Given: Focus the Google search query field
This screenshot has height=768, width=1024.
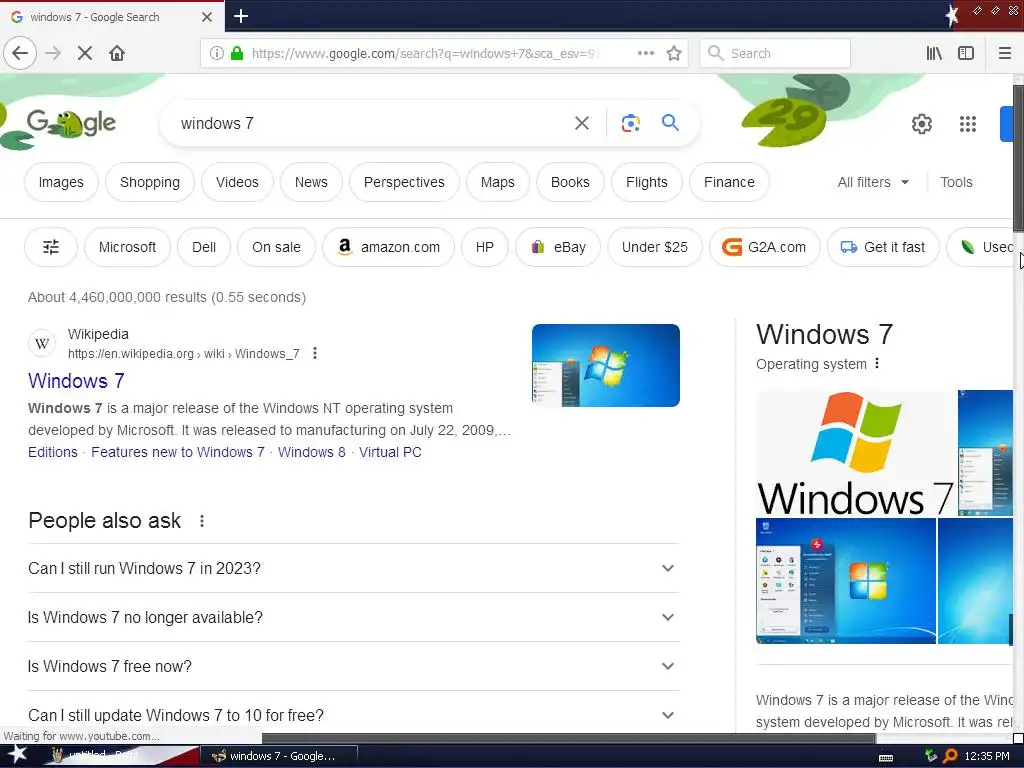Looking at the screenshot, I should pos(372,123).
